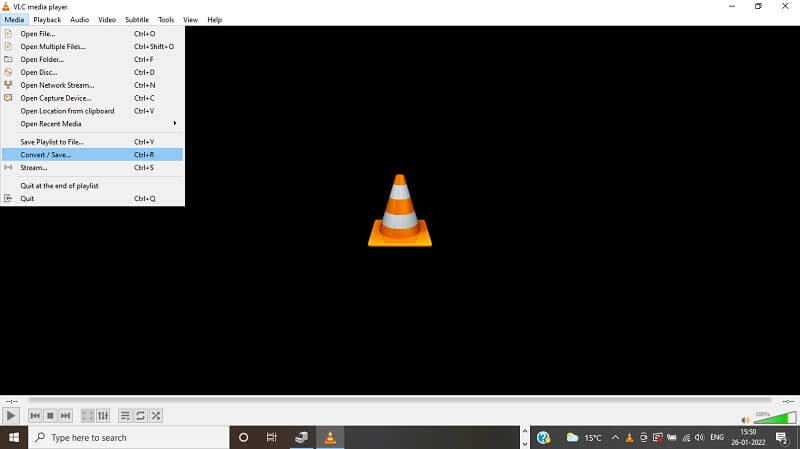Select Stream... menu entry
800x449 pixels.
click(x=92, y=167)
